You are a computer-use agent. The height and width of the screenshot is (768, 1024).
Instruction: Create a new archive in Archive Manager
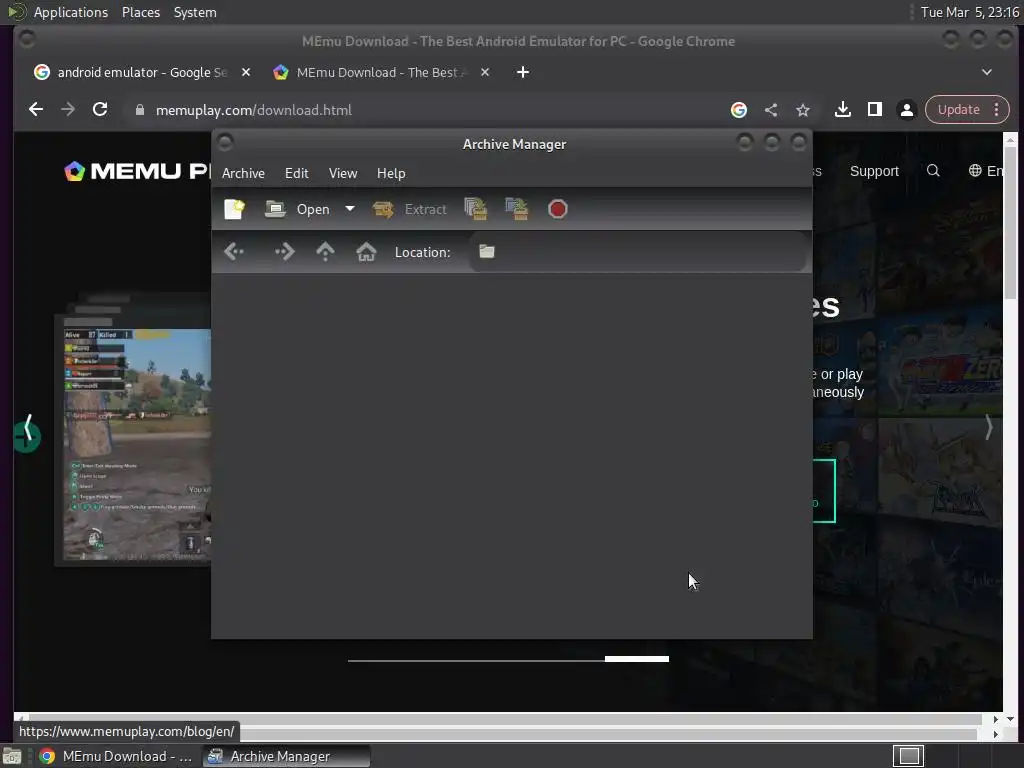click(234, 209)
